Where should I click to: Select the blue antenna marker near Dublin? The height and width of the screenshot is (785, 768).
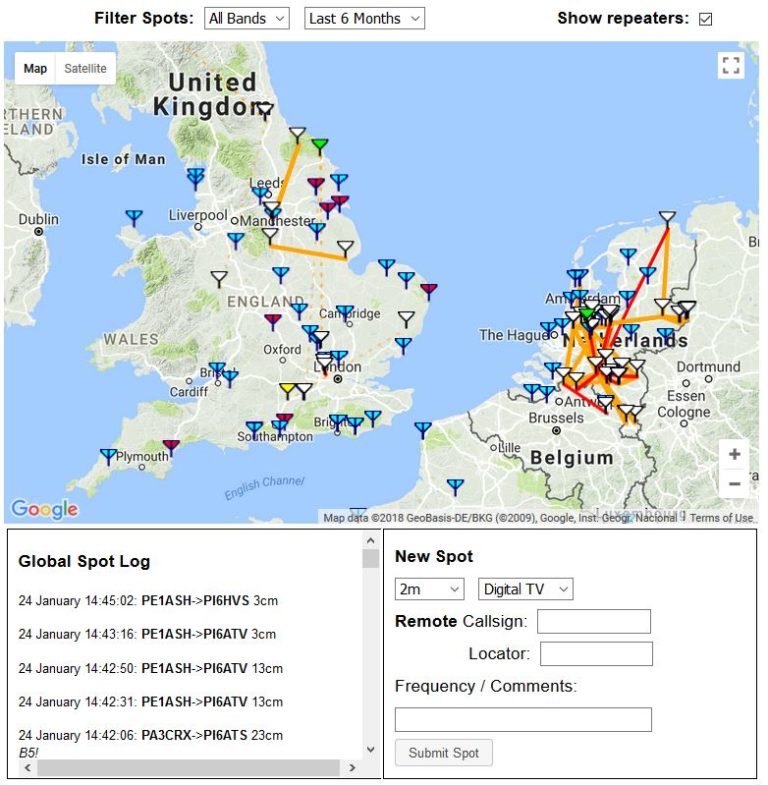click(134, 216)
